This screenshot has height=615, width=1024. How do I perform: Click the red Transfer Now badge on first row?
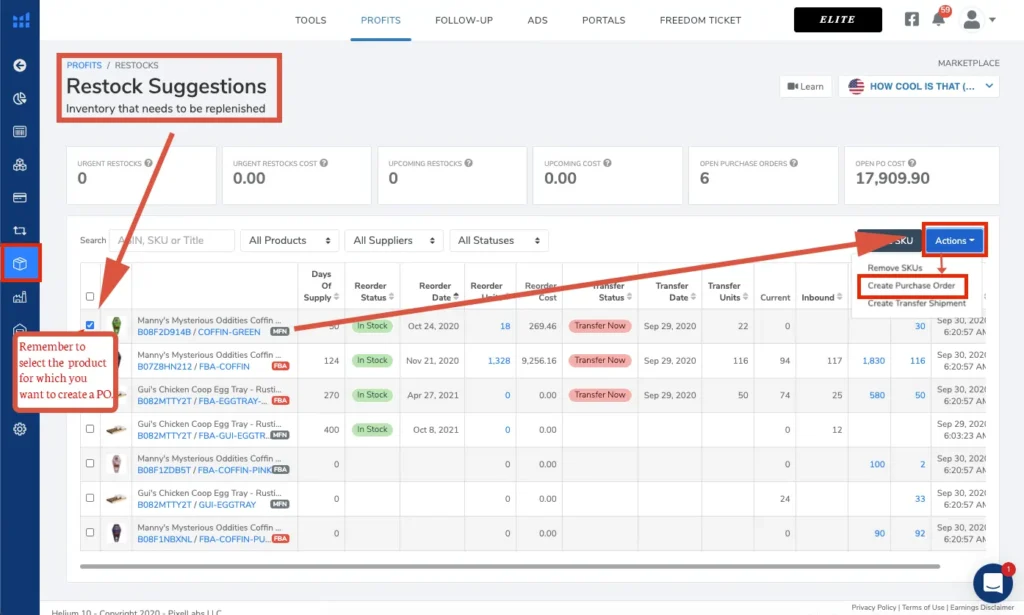pos(599,325)
